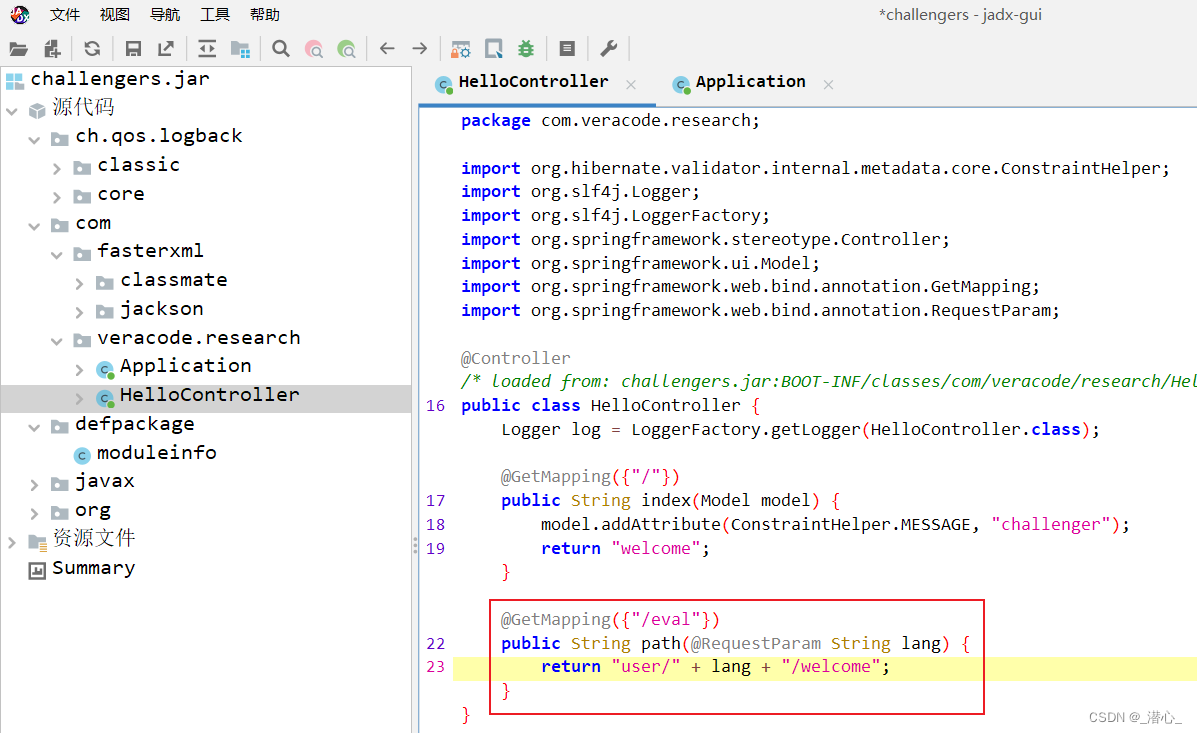Select moduleinfo class in tree
The image size is (1197, 733).
pos(156,453)
